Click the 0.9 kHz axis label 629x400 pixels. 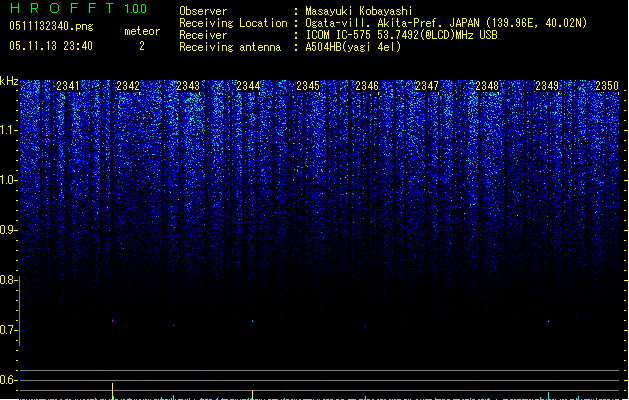click(x=8, y=230)
